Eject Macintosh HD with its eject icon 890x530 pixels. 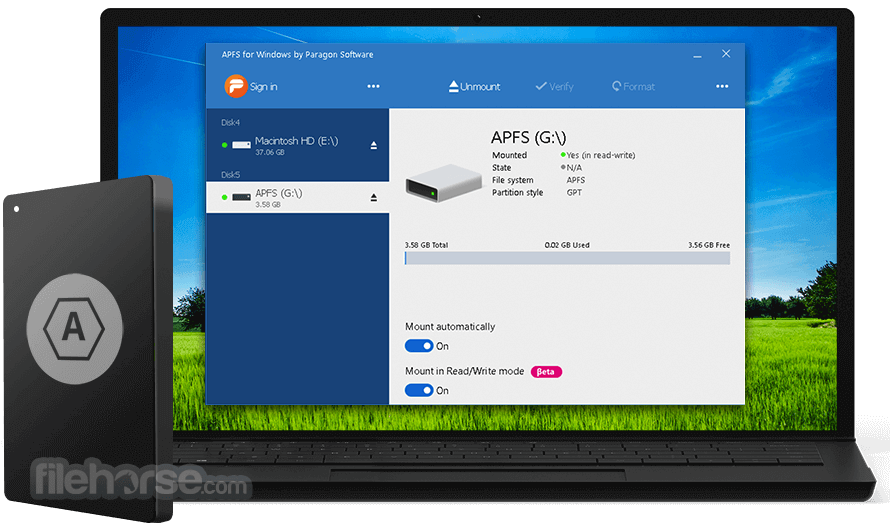(373, 146)
